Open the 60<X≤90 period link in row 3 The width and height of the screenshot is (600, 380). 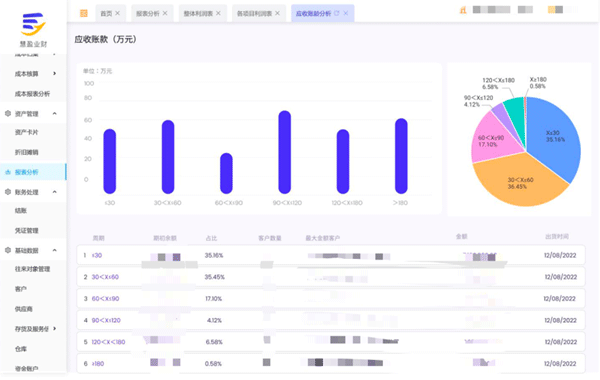tap(105, 298)
